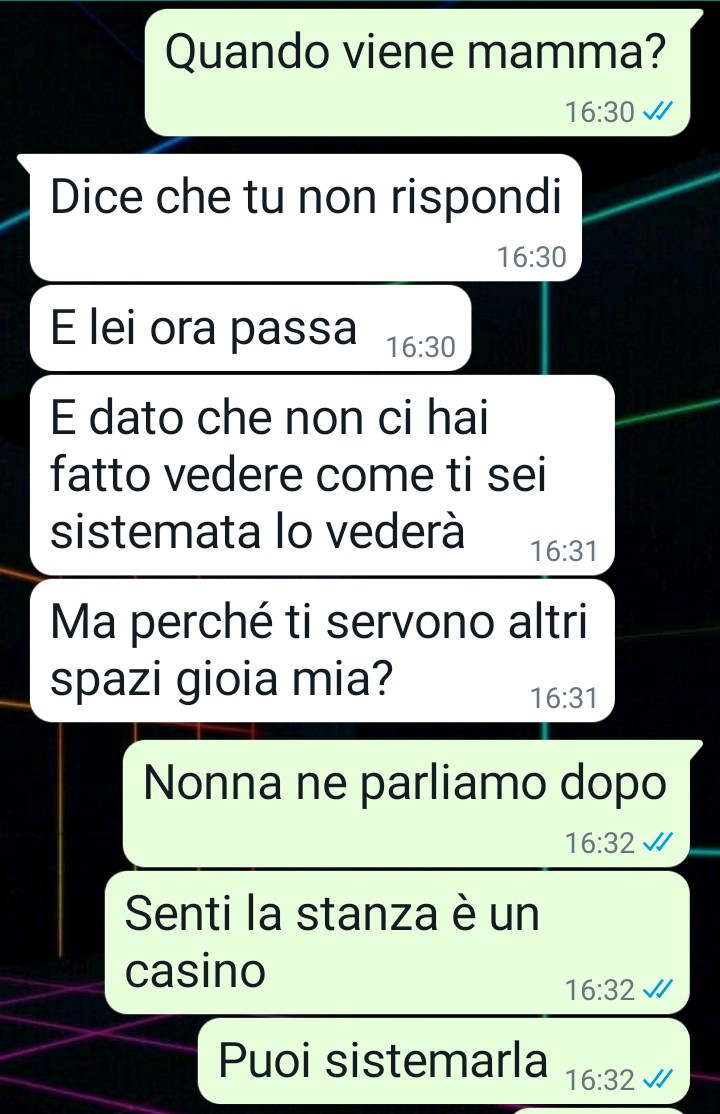This screenshot has height=1114, width=720.
Task: Select the "Puoi sistemarla" message bubble
Action: point(444,1061)
